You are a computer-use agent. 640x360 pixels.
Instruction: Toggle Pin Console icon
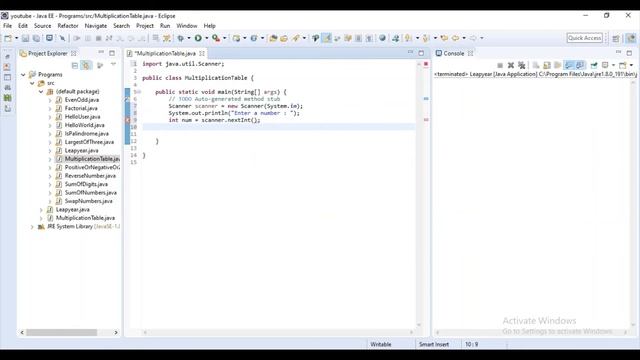pos(594,65)
